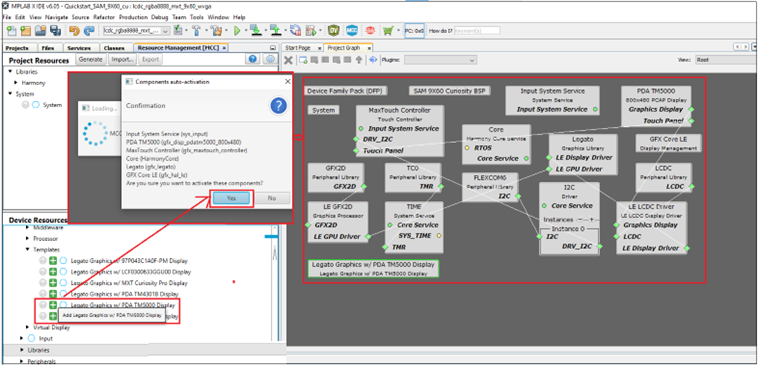
Task: Add Legato Graphics w/ MXT Curiosity Pro Display
Action: 53,282
